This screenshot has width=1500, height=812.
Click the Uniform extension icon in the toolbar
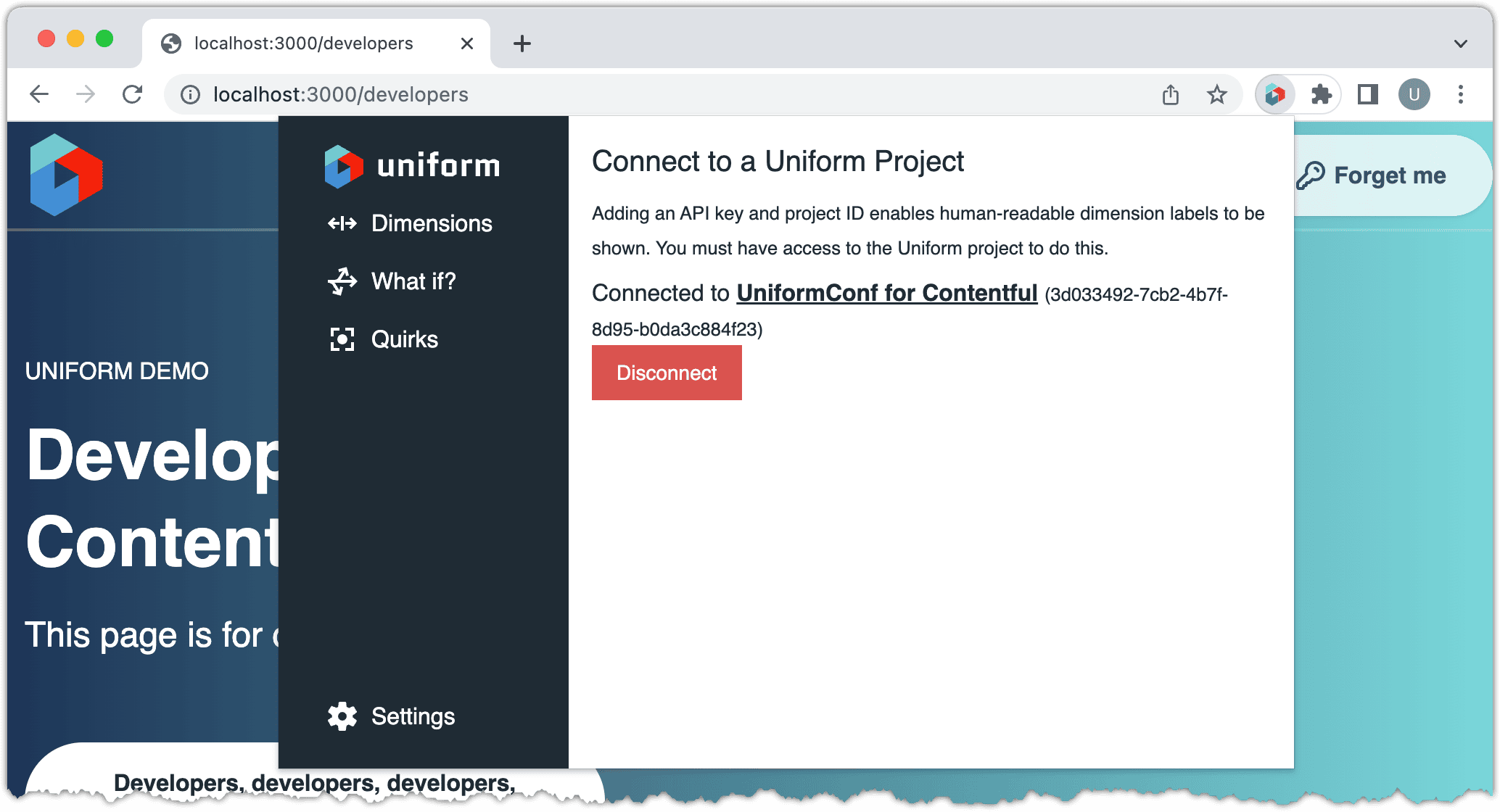click(1274, 94)
